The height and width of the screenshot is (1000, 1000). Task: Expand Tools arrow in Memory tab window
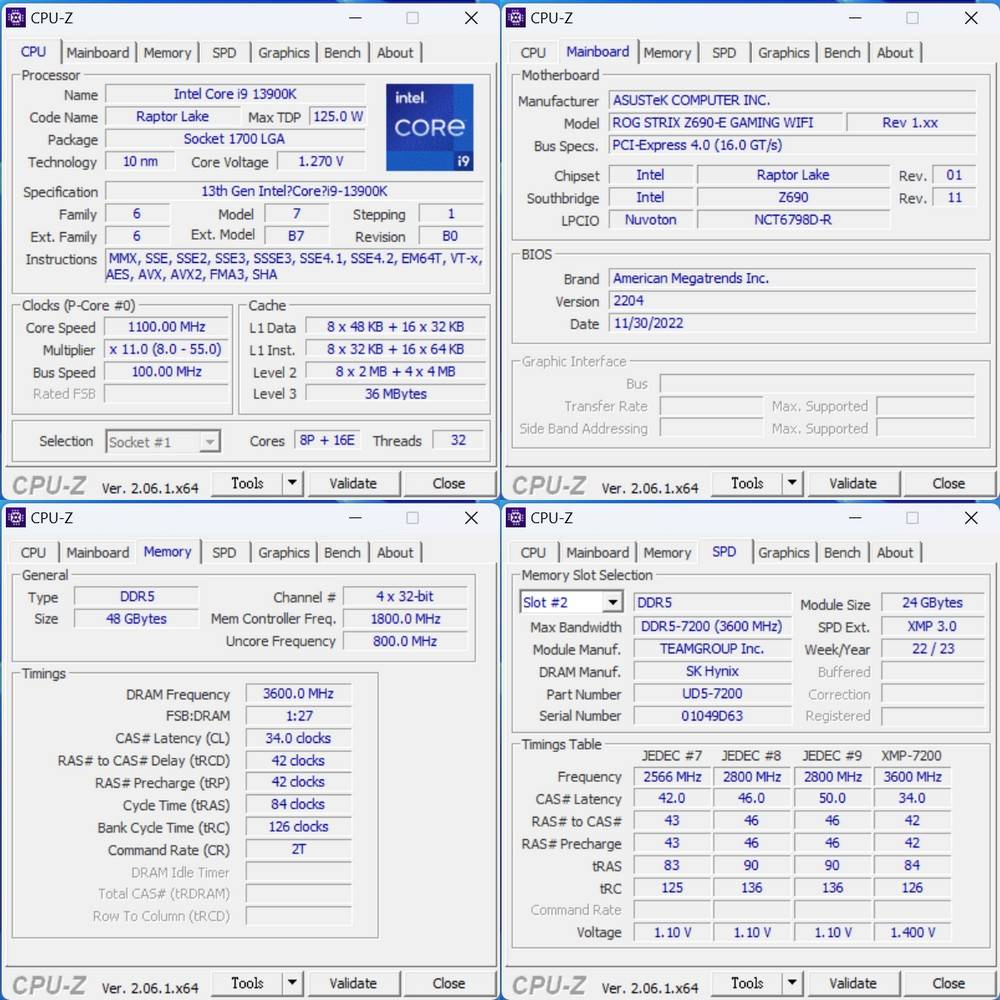292,983
